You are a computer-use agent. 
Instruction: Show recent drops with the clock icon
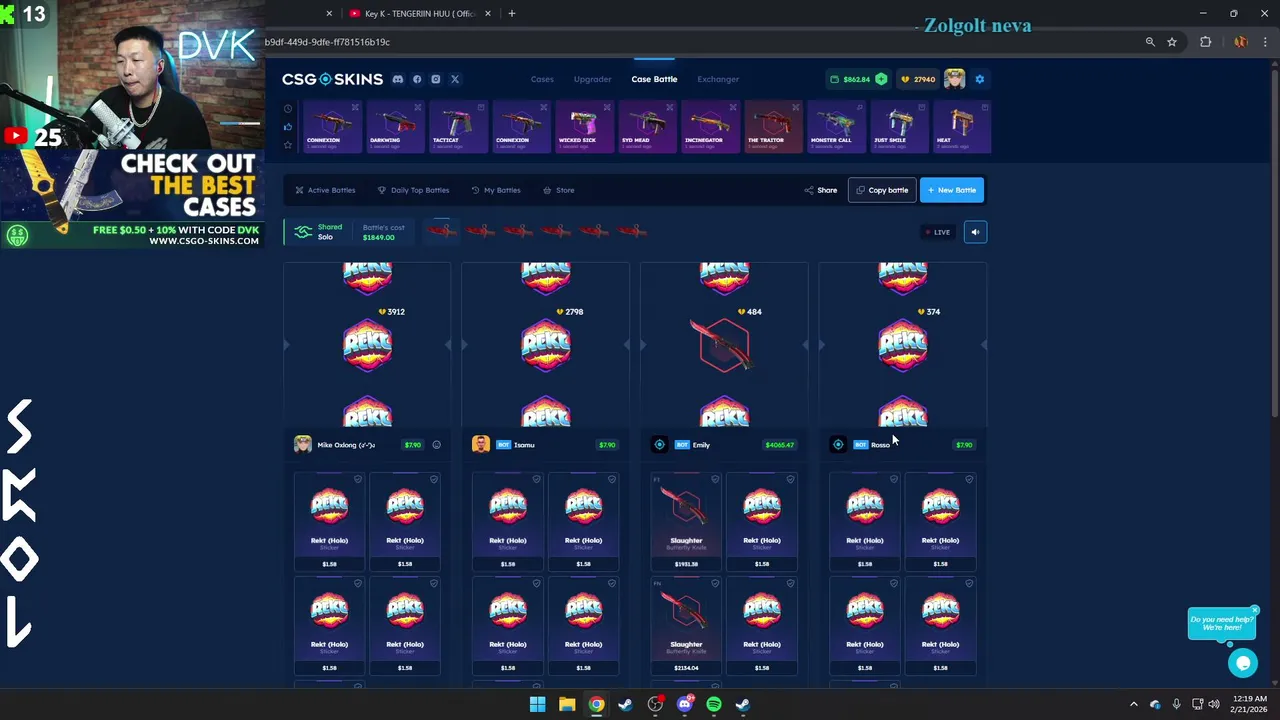(x=288, y=109)
